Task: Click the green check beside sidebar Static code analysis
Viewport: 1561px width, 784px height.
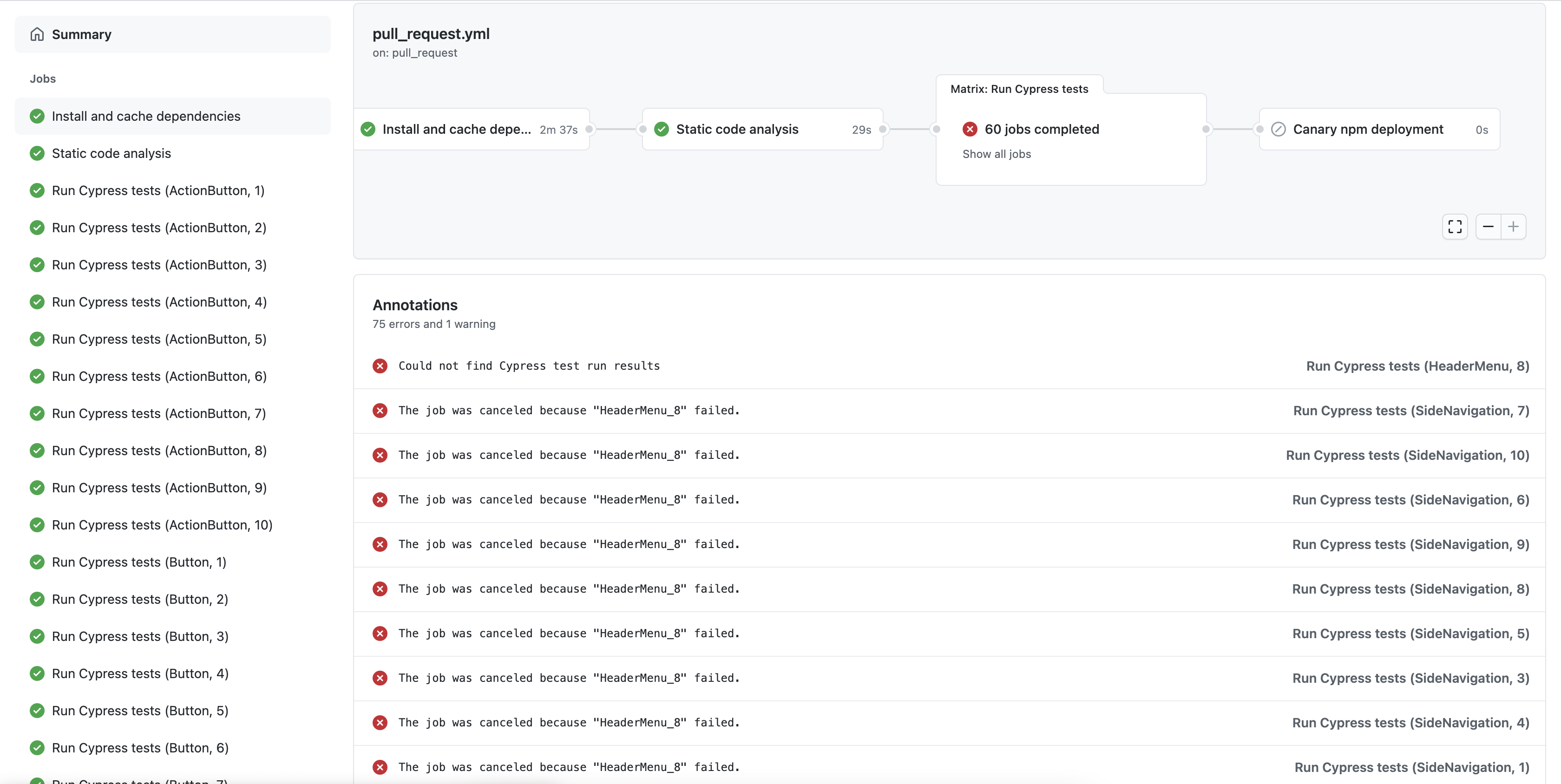Action: pos(37,153)
